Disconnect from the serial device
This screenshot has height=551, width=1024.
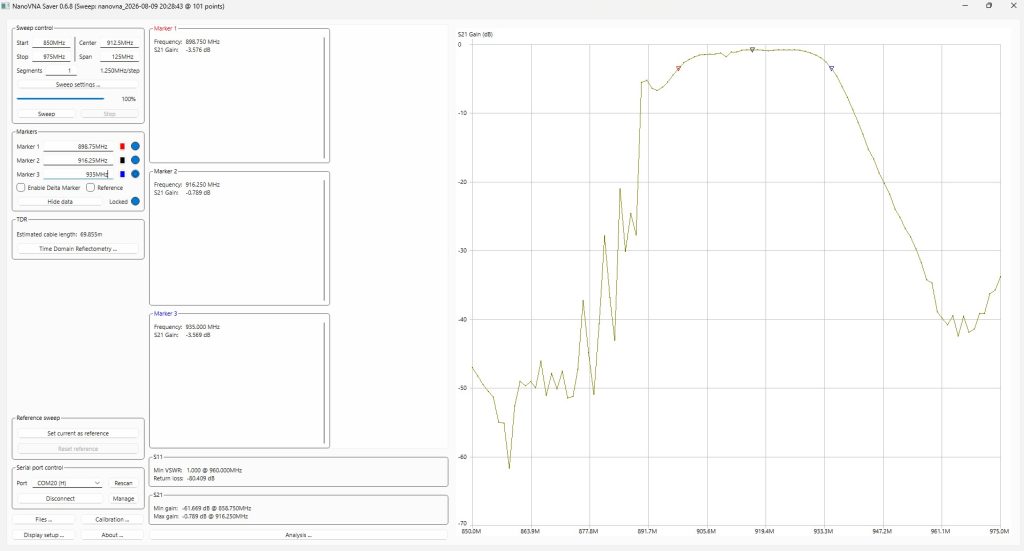tap(60, 499)
